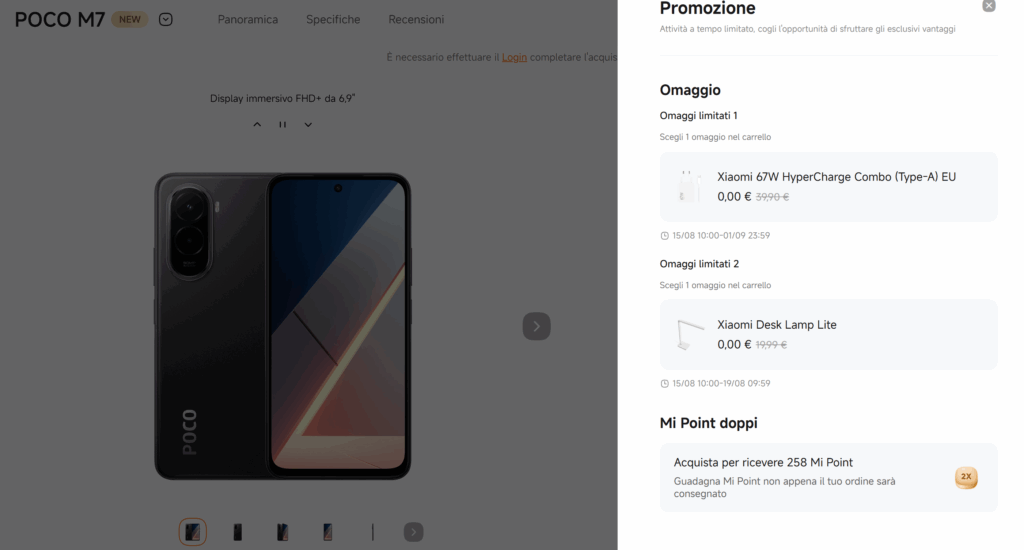Viewport: 1024px width, 550px height.
Task: Advance to the next product image
Action: [x=536, y=326]
